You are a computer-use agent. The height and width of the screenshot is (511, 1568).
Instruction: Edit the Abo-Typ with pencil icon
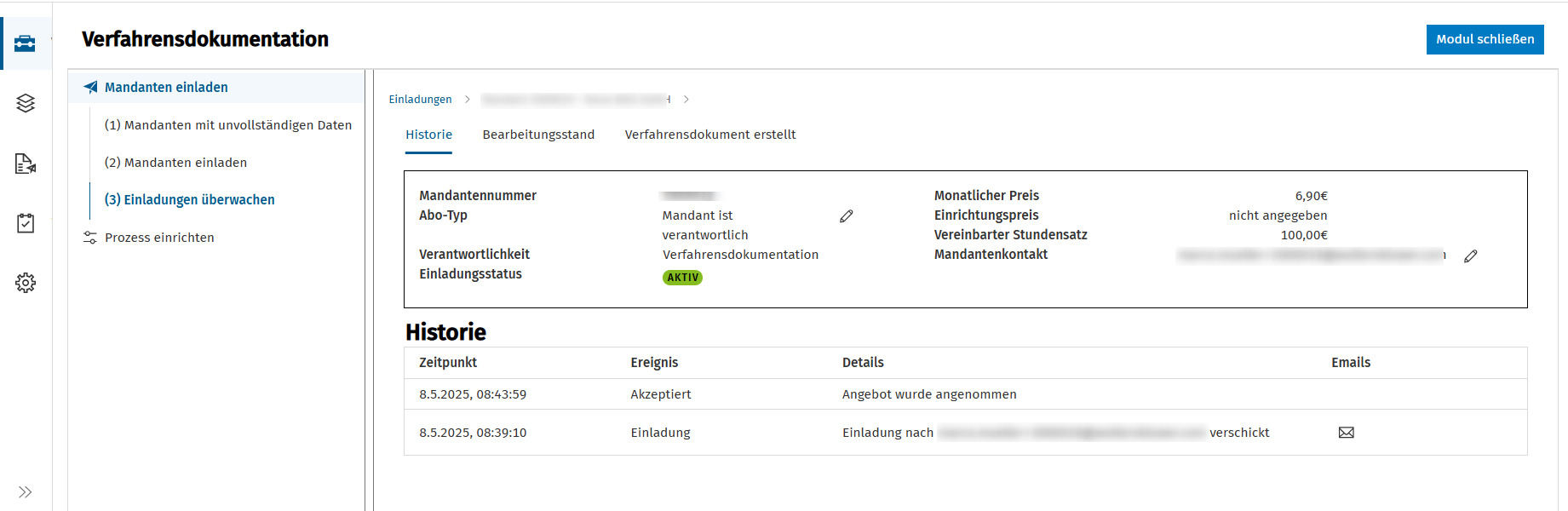point(846,216)
